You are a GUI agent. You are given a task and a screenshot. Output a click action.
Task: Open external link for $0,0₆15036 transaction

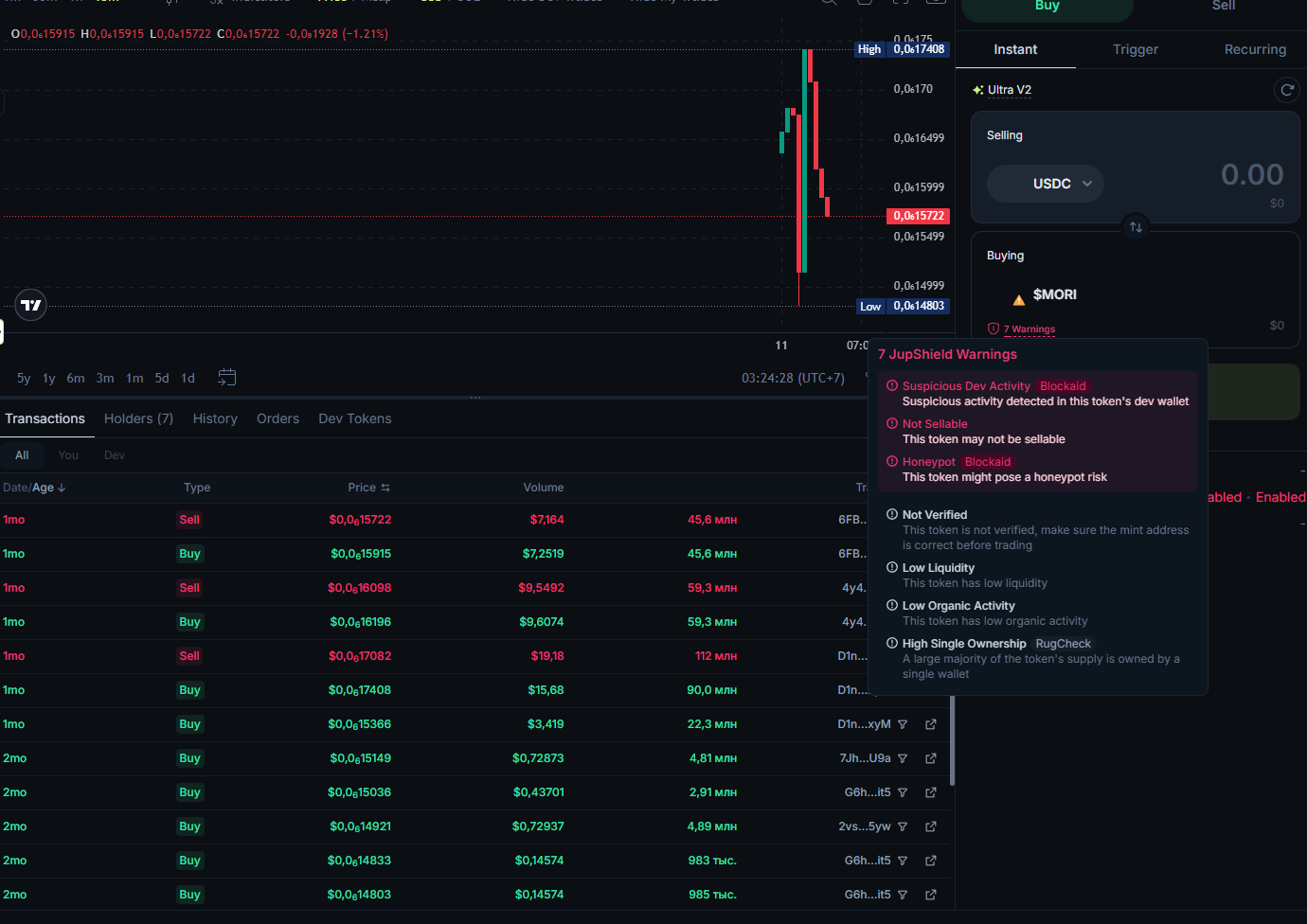point(931,792)
